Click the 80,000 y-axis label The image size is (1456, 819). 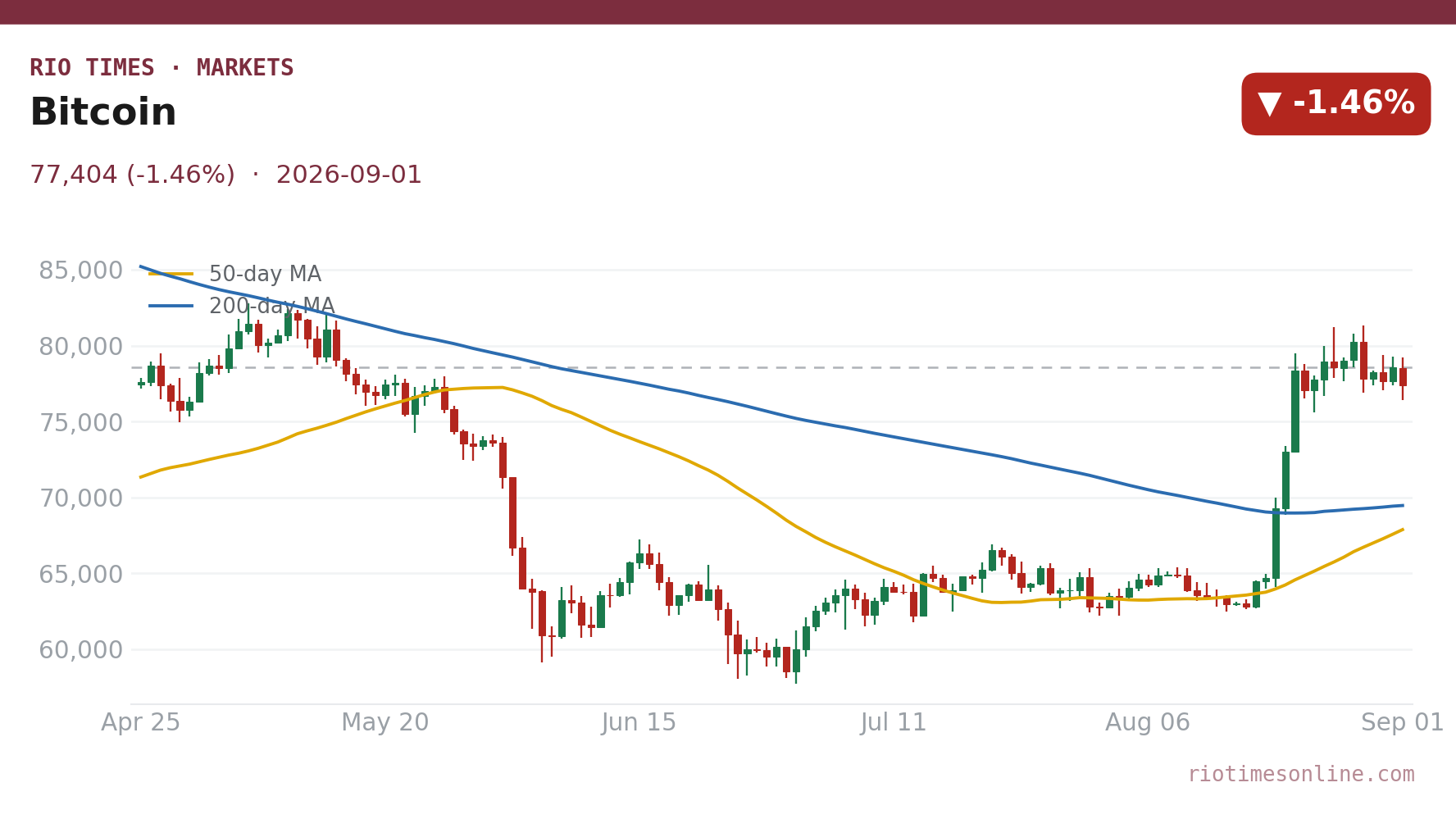80,347
